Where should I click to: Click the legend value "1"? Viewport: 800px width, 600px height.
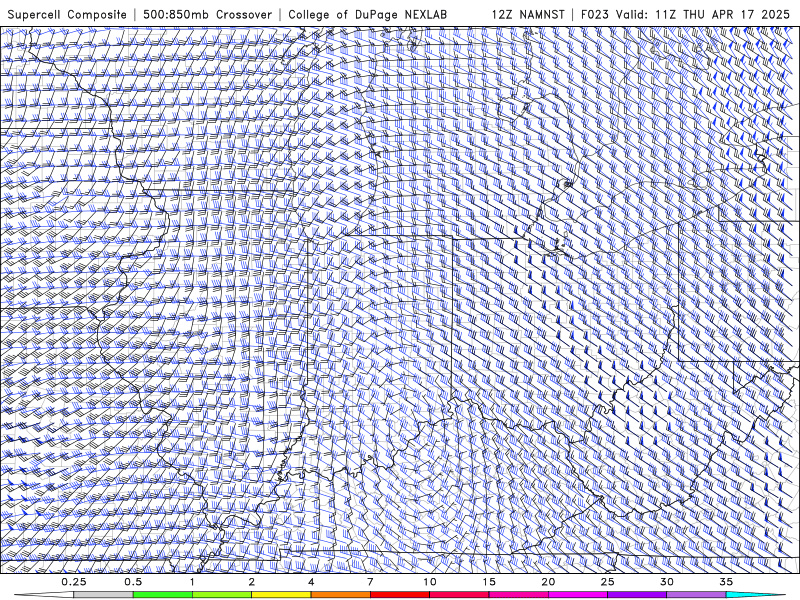pyautogui.click(x=192, y=582)
